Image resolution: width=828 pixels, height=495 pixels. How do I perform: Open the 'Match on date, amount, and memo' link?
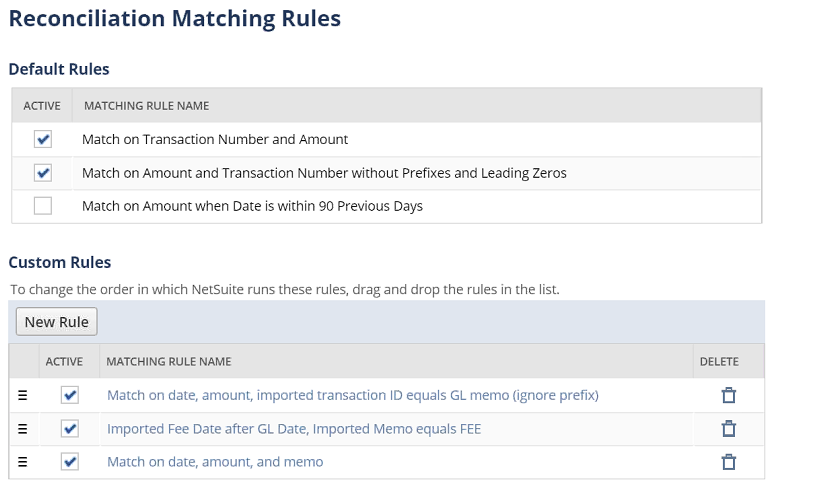[x=215, y=462]
